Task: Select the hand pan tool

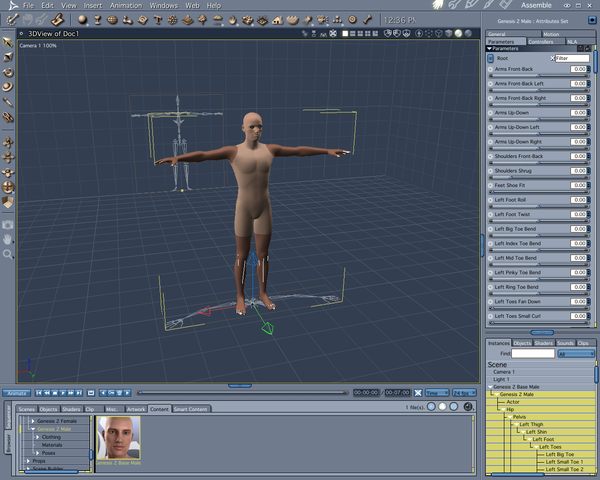Action: pos(8,240)
